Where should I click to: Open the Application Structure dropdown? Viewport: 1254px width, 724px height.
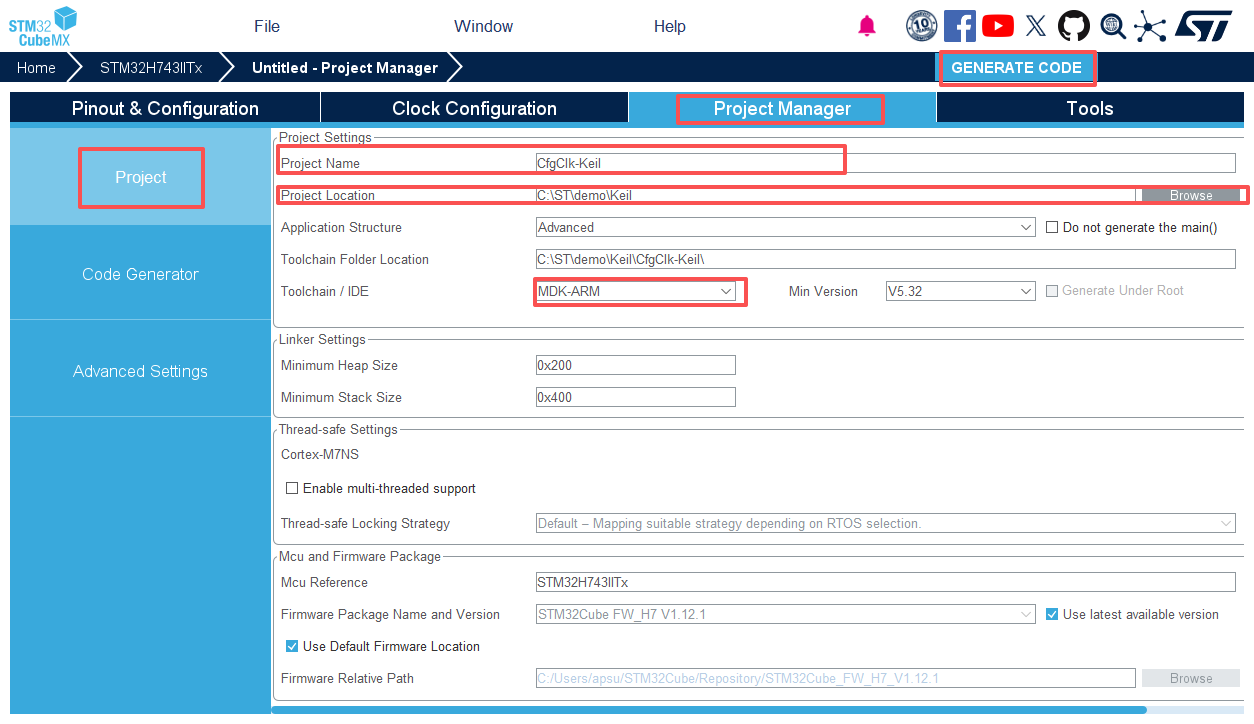point(786,227)
